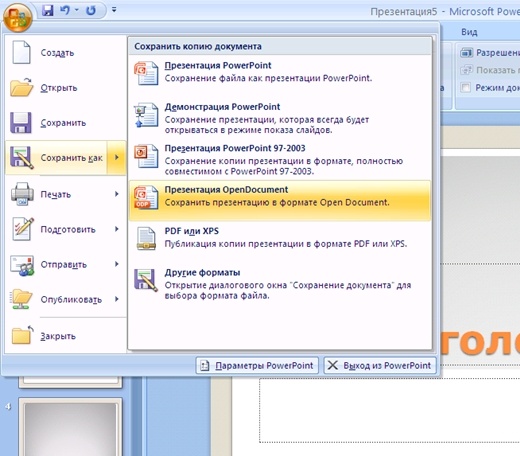Click the Undo arrow in quick access toolbar
The height and width of the screenshot is (456, 520).
(x=64, y=10)
